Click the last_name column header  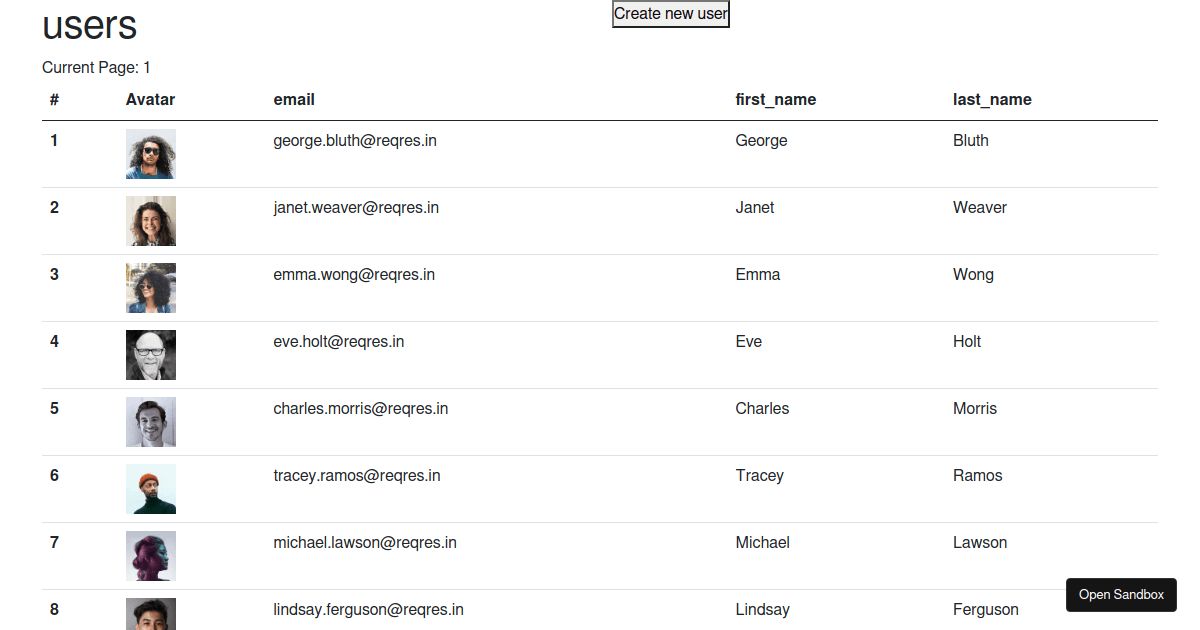(x=992, y=100)
